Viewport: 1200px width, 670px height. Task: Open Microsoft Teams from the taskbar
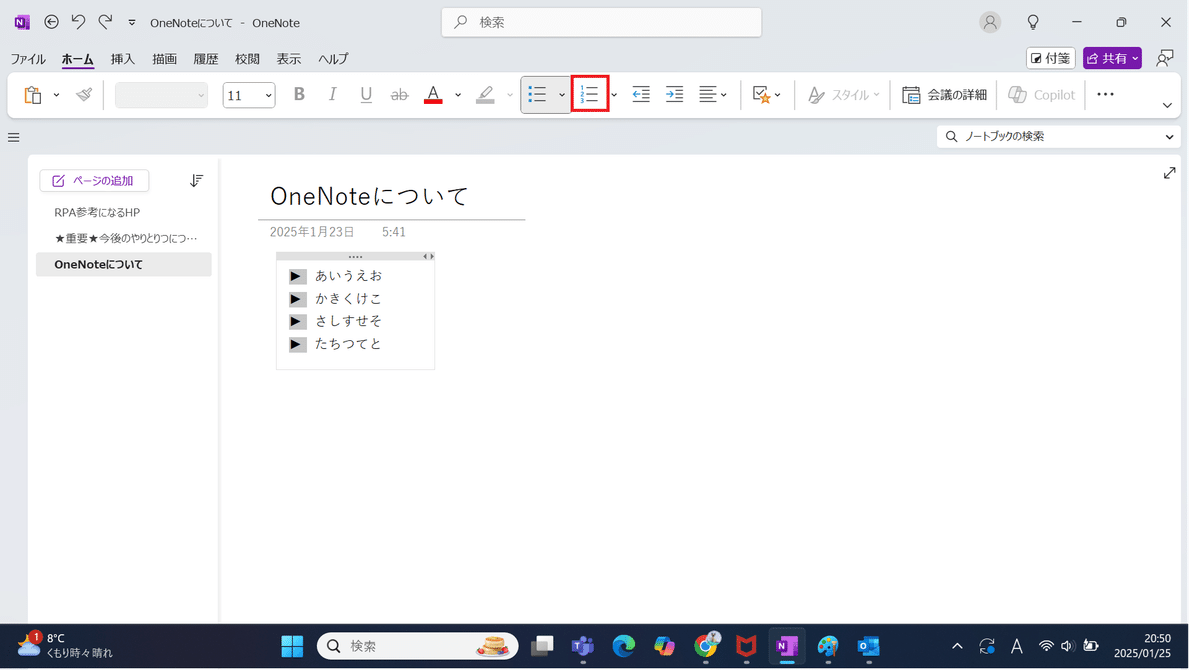coord(583,647)
